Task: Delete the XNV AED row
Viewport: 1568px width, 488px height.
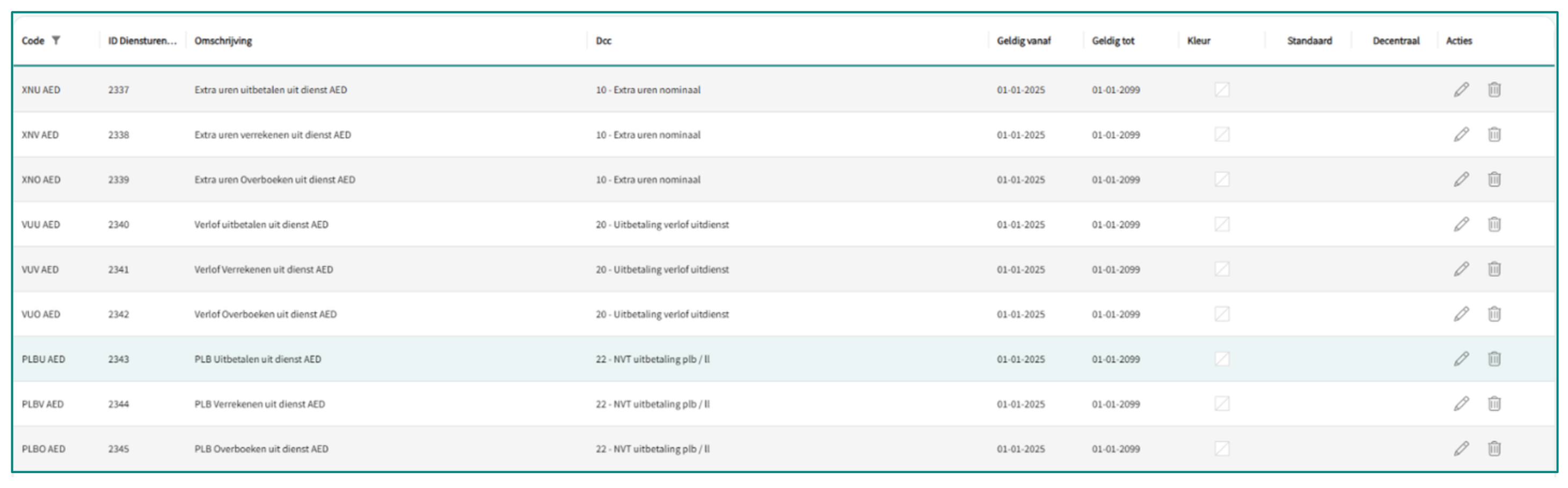Action: [1494, 135]
